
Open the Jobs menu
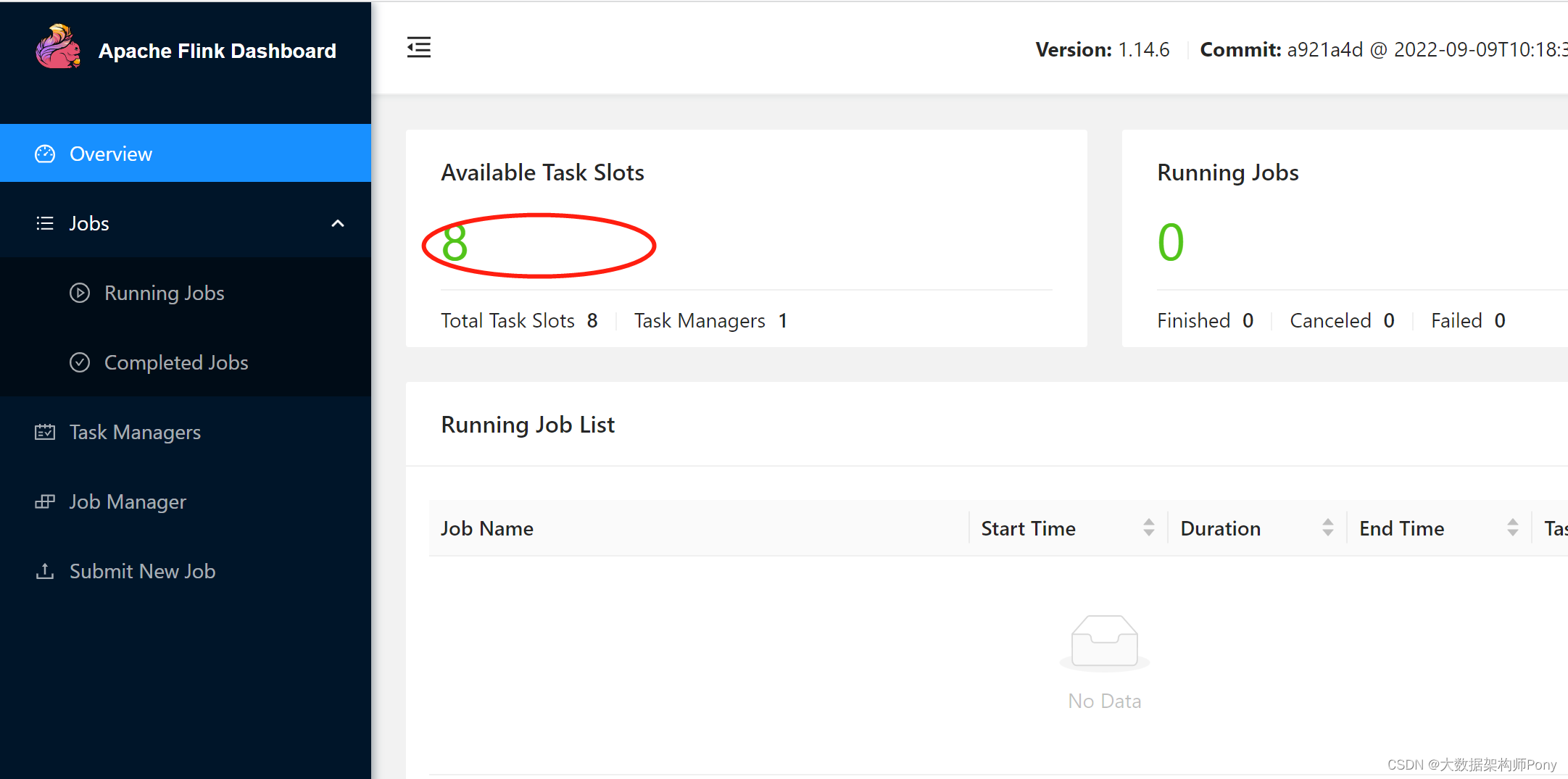tap(186, 223)
